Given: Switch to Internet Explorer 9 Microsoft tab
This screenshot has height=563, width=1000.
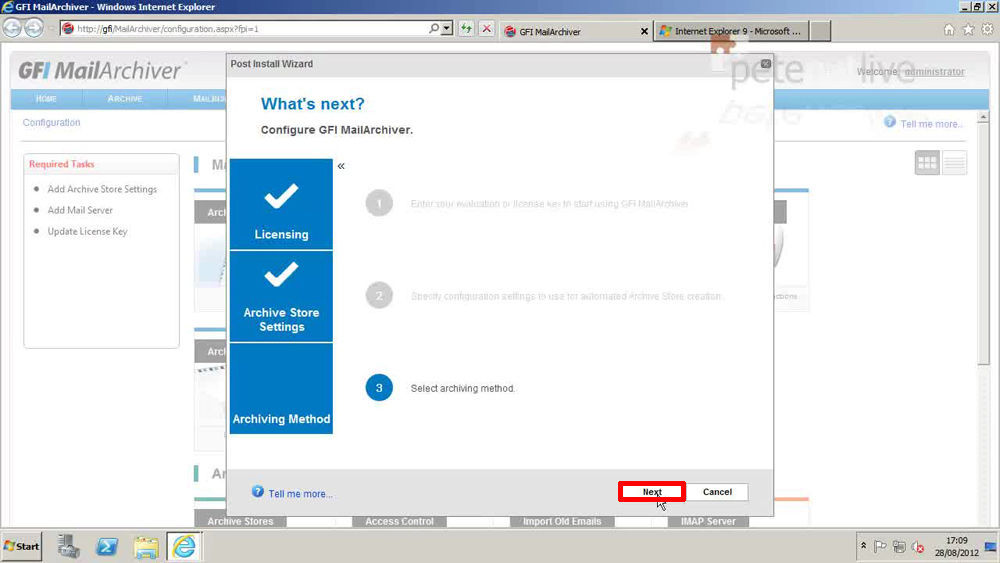Looking at the screenshot, I should point(732,31).
